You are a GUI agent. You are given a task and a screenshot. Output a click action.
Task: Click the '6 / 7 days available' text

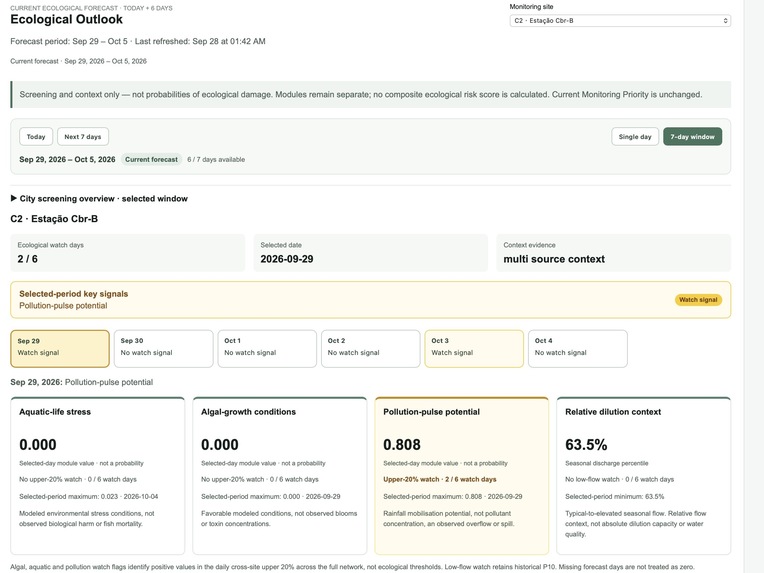[x=216, y=159]
